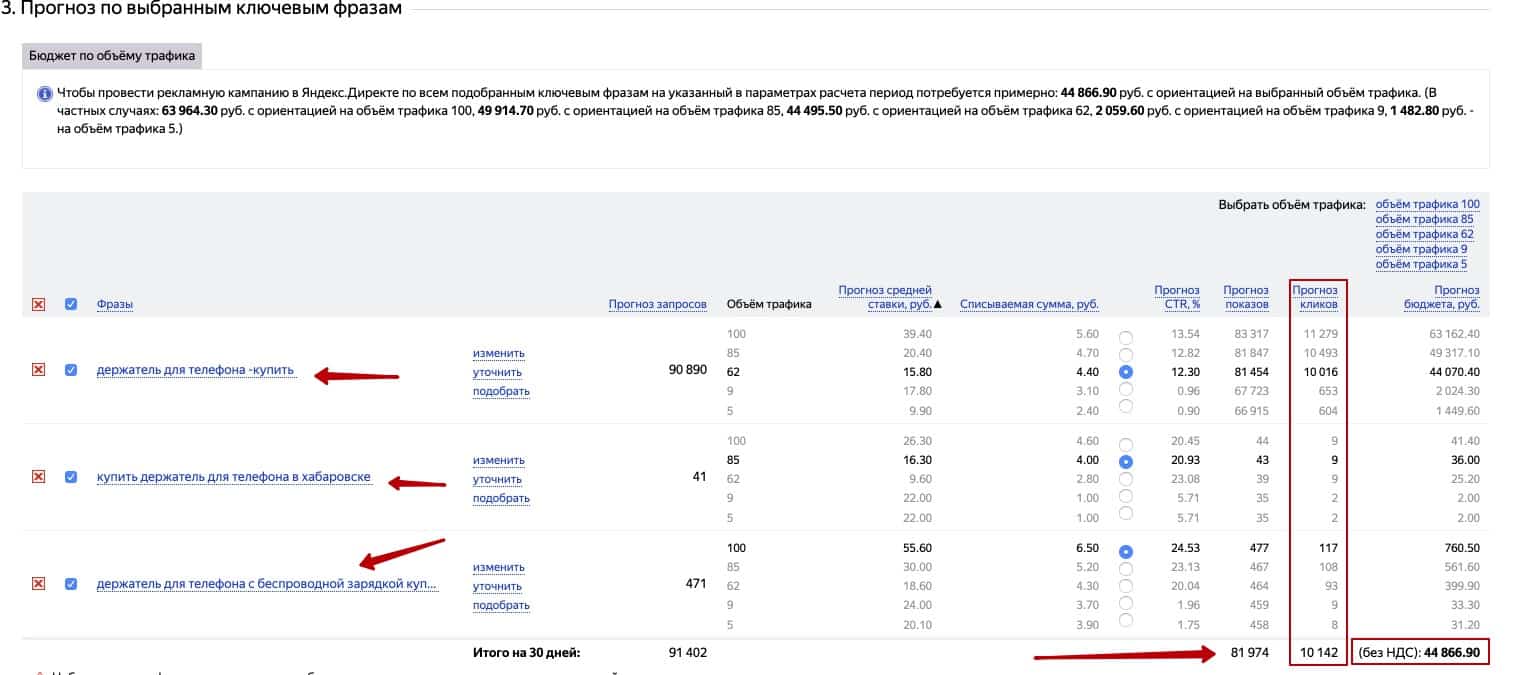Delete the 'купить держатель для телефона в хабаровске' row

click(39, 477)
